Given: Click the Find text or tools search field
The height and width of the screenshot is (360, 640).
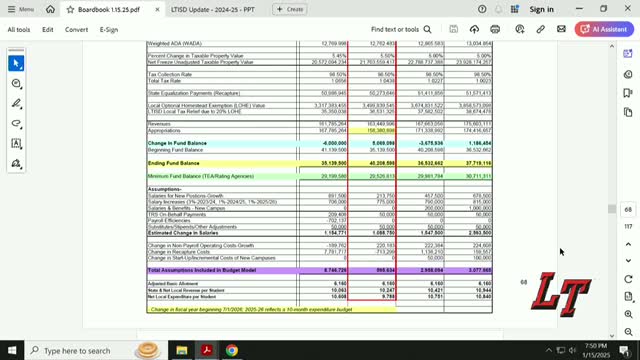Looking at the screenshot, I should click(401, 29).
